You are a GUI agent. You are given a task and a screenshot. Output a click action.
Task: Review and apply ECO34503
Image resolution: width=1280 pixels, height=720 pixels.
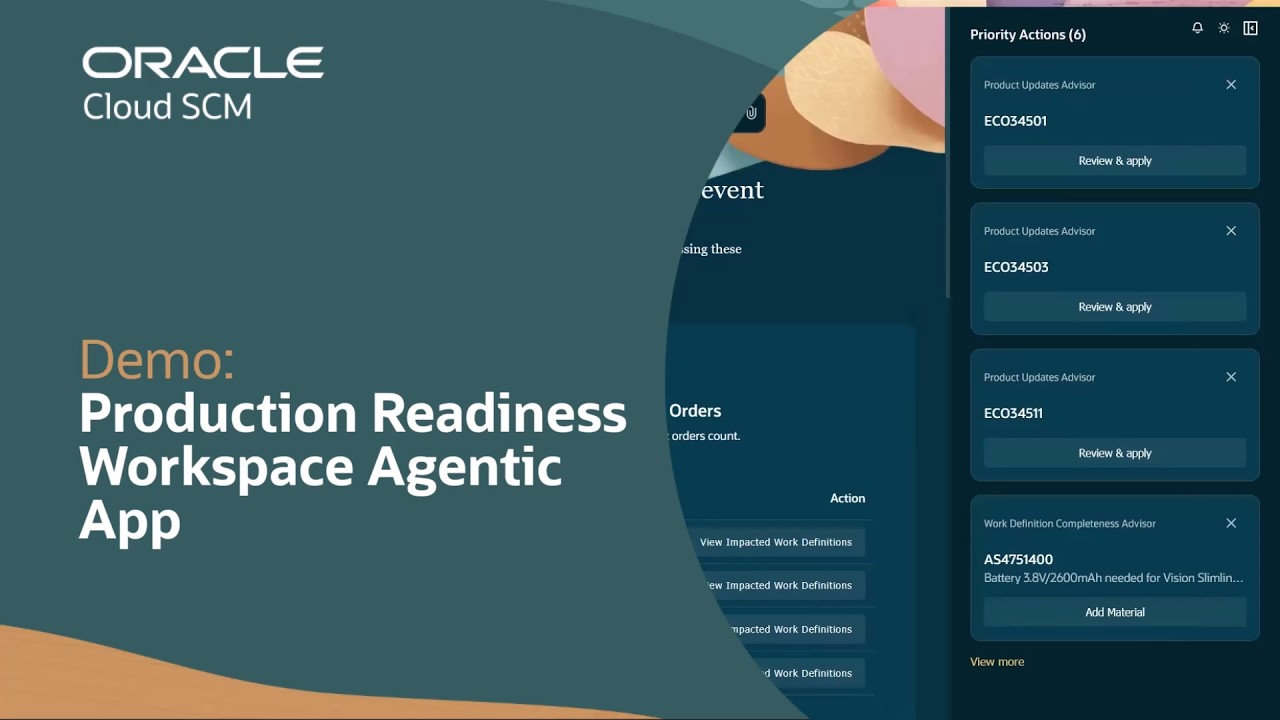(1115, 307)
